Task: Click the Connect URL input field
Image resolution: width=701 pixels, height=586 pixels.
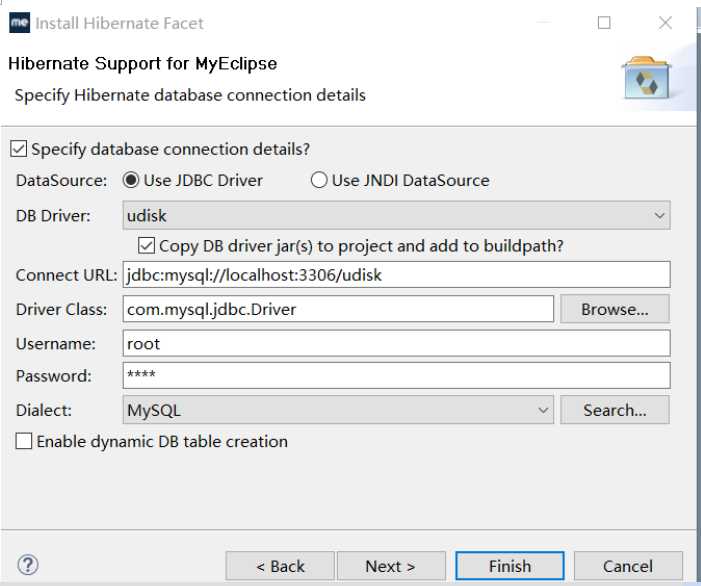Action: [x=396, y=274]
